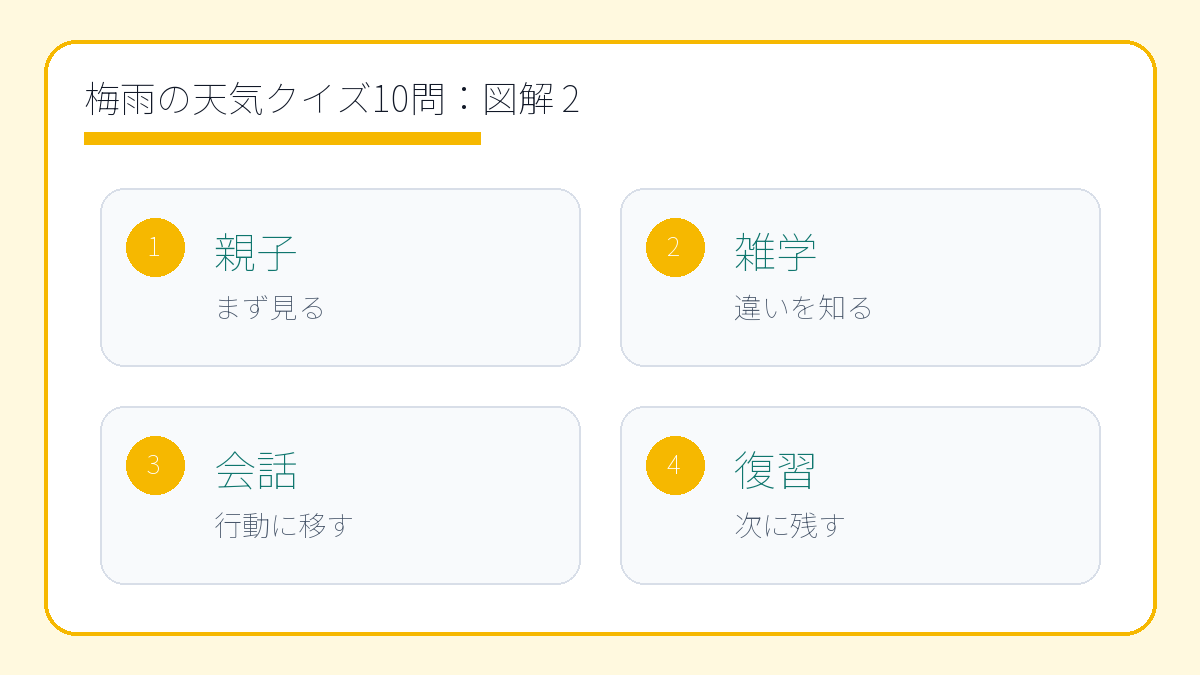The height and width of the screenshot is (675, 1200).
Task: Open the second card panel 雑学
Action: [x=860, y=278]
